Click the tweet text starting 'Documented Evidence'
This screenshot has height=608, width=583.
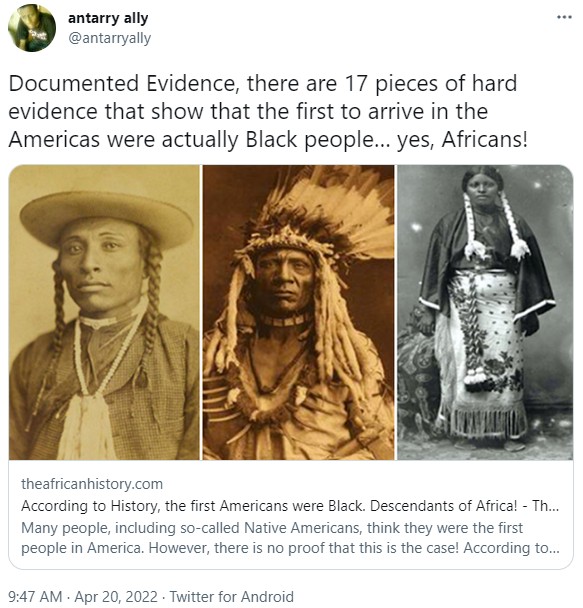click(x=267, y=111)
